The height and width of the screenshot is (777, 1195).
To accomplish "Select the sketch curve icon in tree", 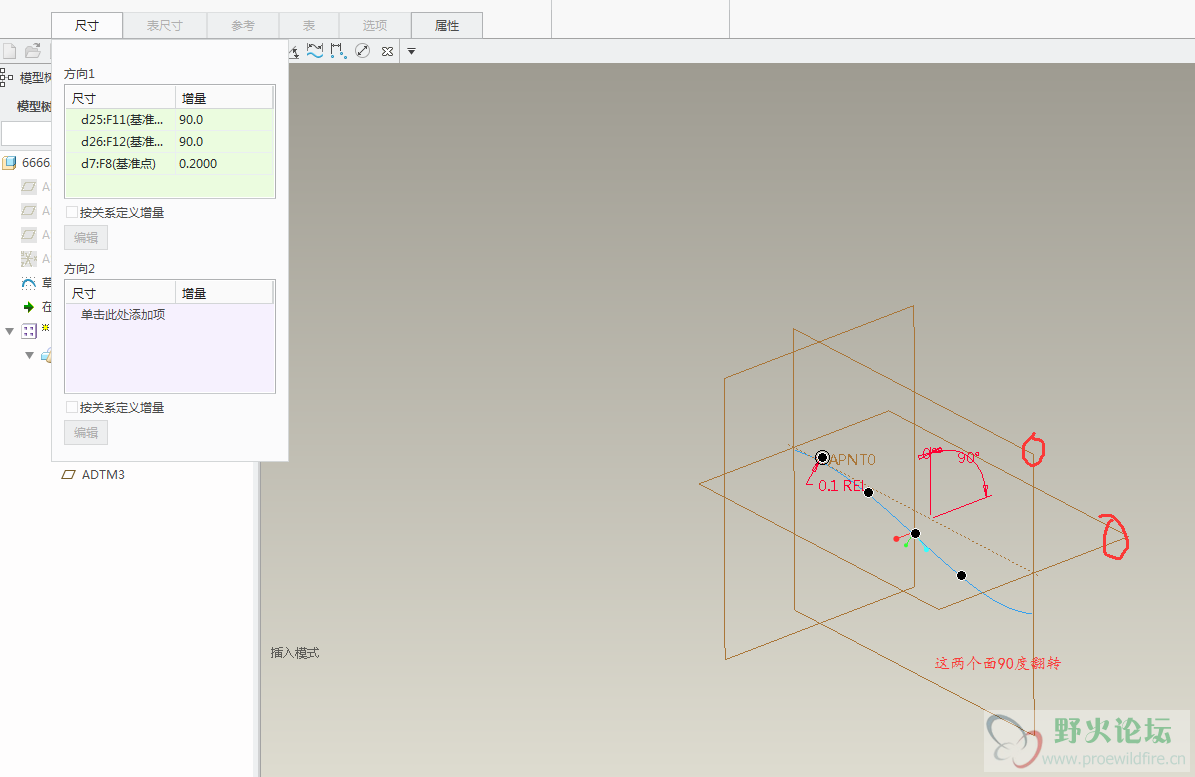I will tap(29, 283).
